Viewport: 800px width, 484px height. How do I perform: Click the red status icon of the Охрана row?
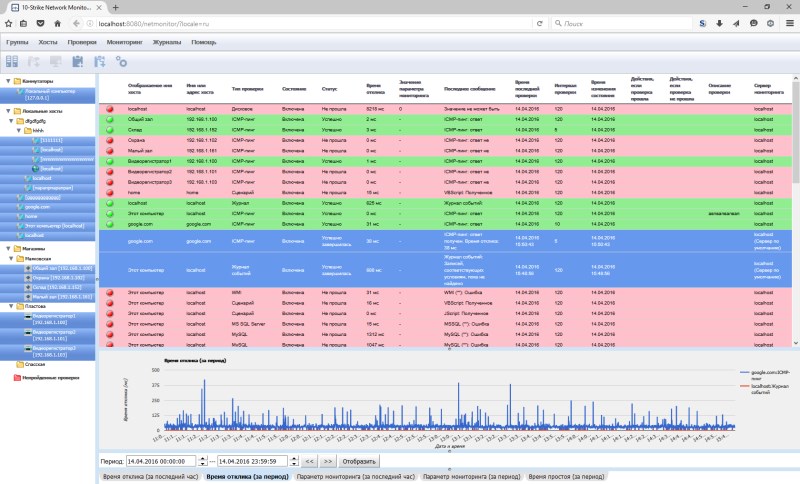point(110,139)
